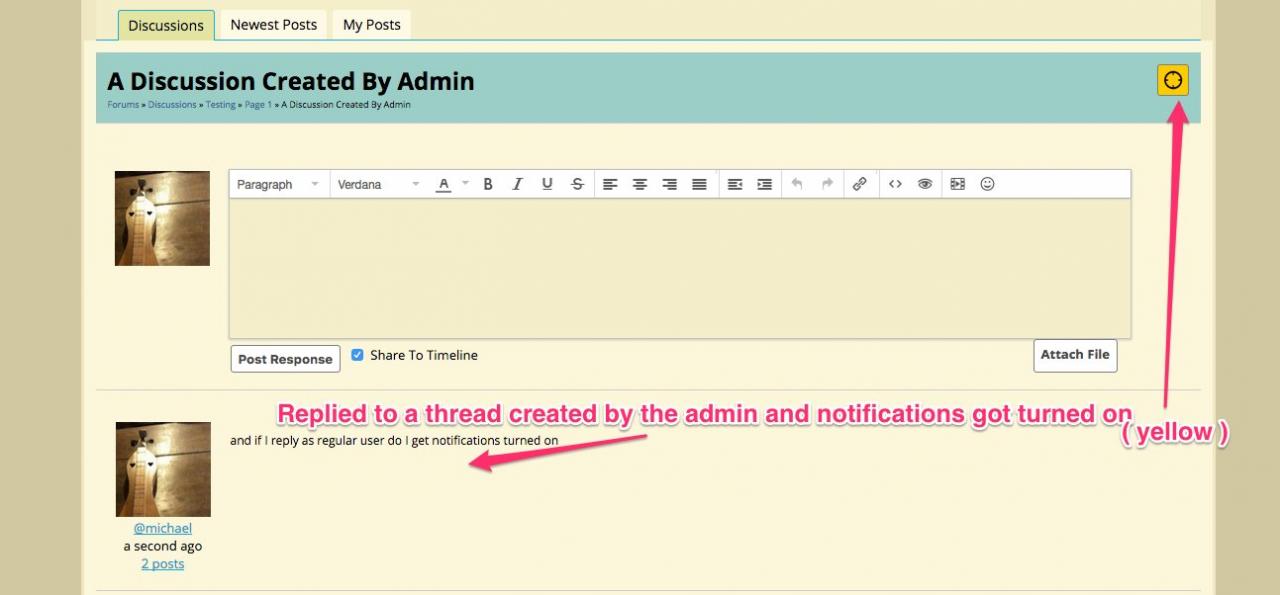Click the strikethrough formatting icon
1280x595 pixels.
pyautogui.click(x=577, y=184)
